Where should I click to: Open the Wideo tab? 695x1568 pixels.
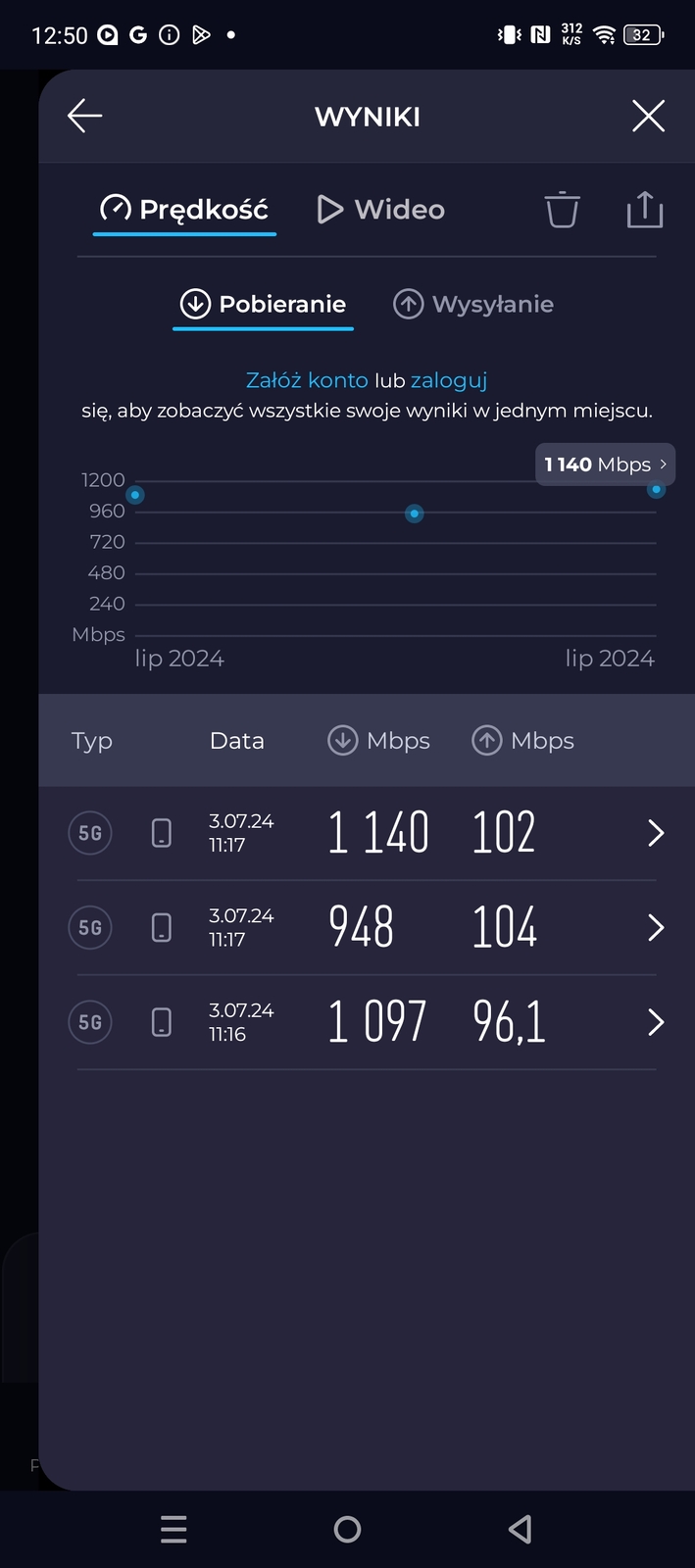click(381, 209)
